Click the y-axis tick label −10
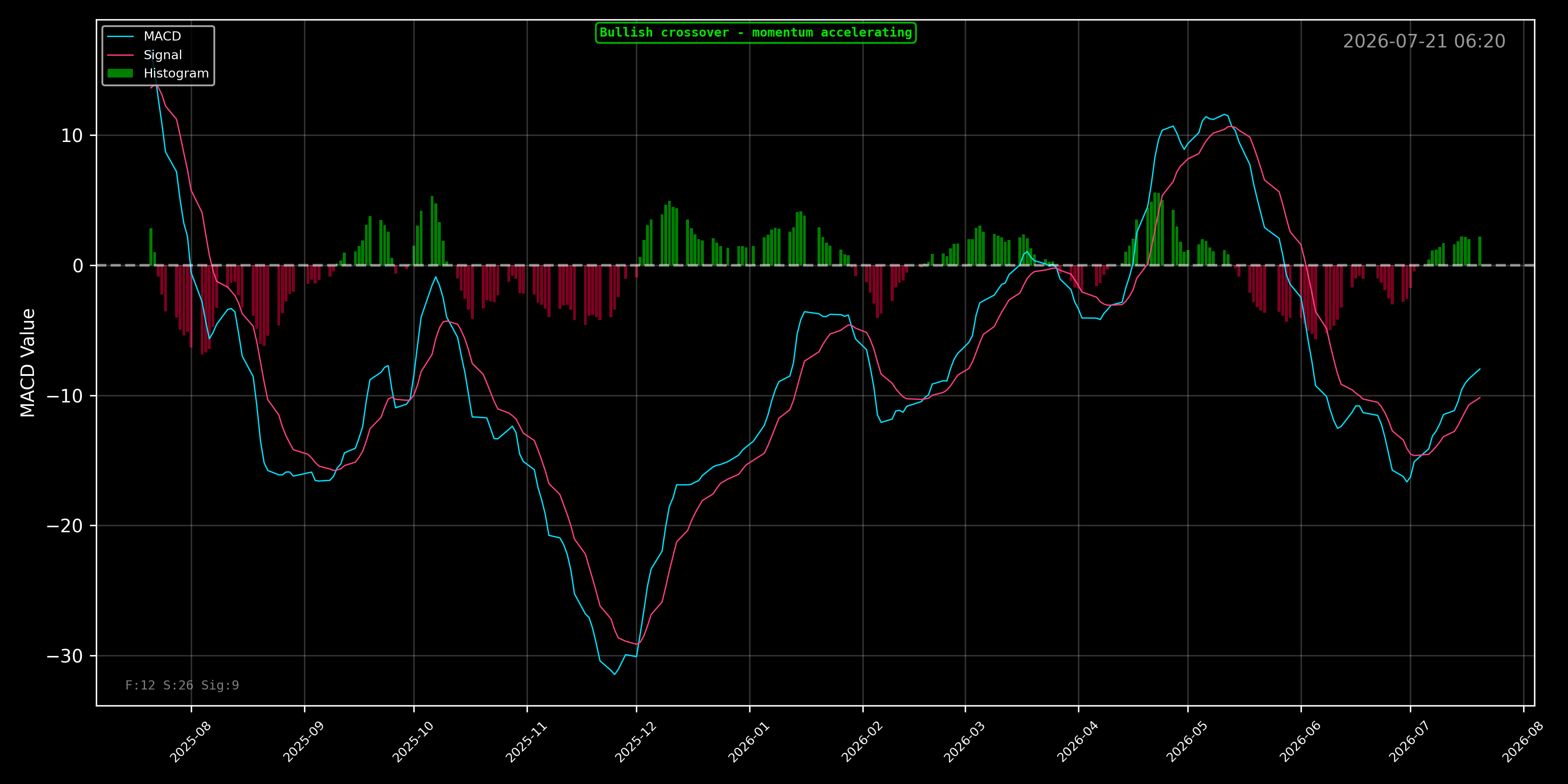Viewport: 1568px width, 784px height. [64, 396]
